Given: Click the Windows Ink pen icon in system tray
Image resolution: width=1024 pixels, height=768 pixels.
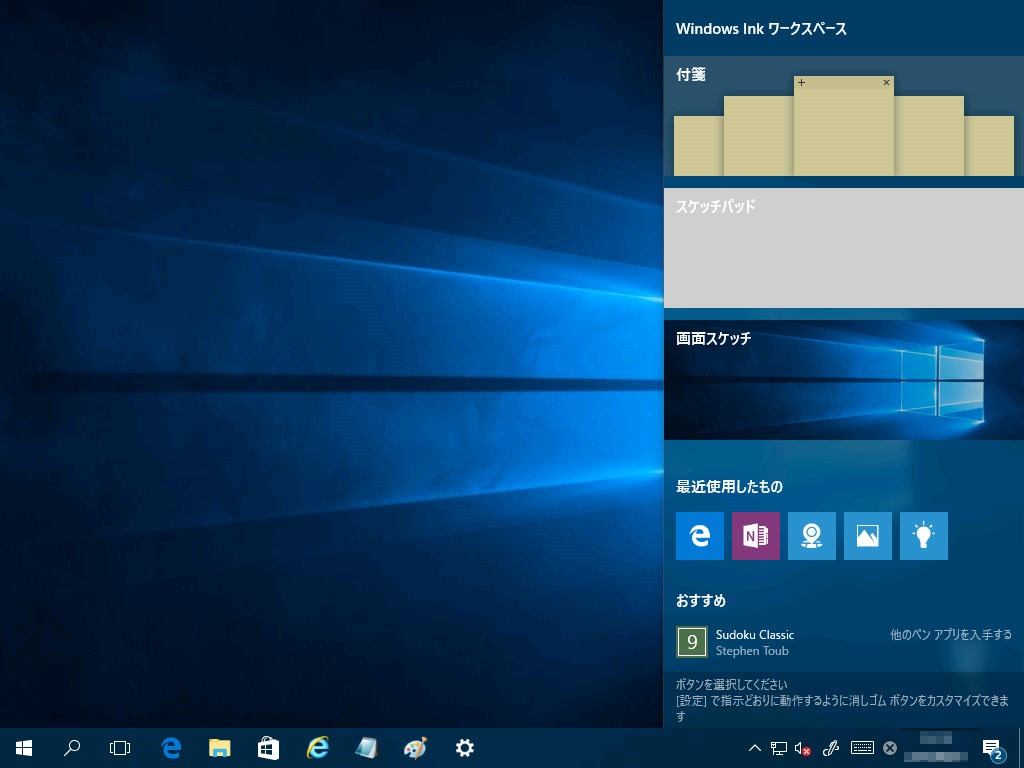Looking at the screenshot, I should tap(830, 748).
